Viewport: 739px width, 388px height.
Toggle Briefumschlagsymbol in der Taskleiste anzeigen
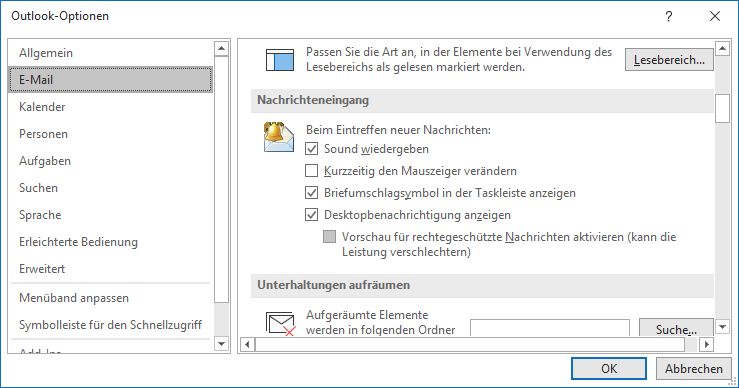click(312, 193)
